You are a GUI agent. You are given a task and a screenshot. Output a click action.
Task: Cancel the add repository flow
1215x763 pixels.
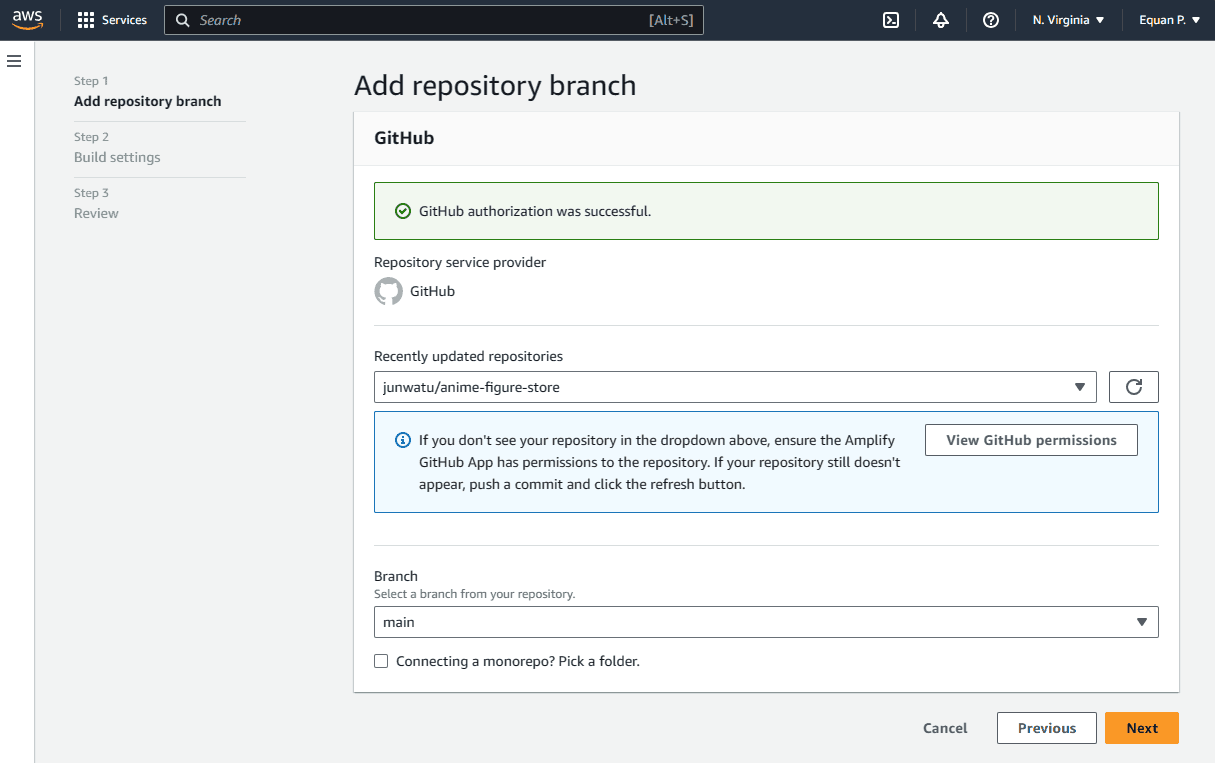pos(945,728)
